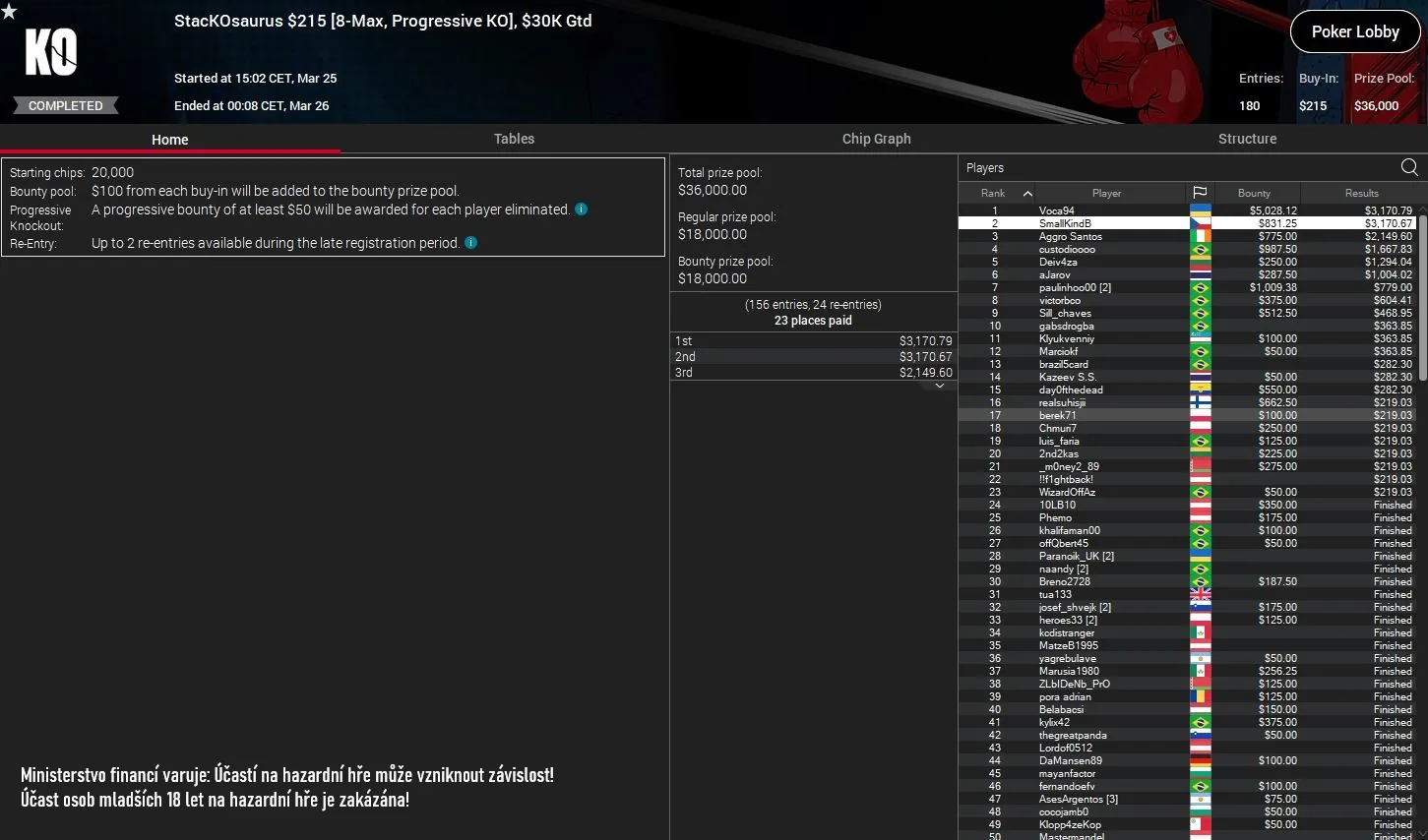Toggle sorting on the Bounty column header
Screen dimensions: 1428x840
(1256, 193)
